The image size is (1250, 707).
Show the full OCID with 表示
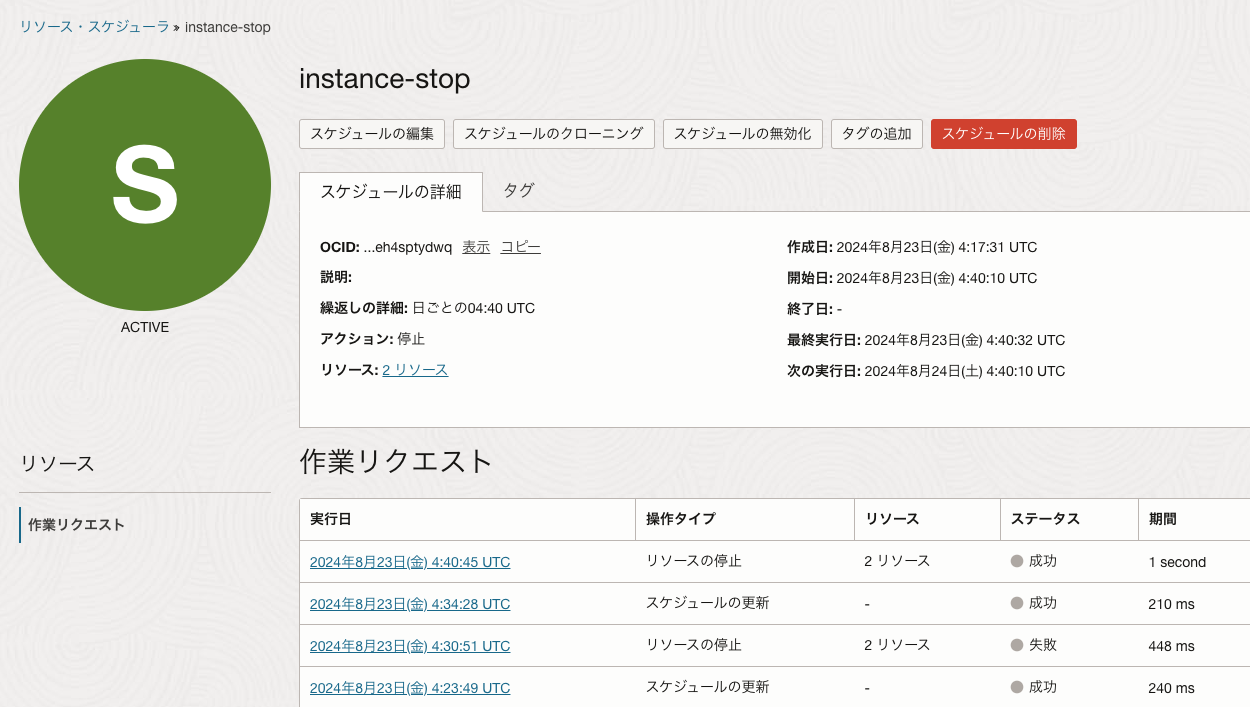pyautogui.click(x=474, y=246)
